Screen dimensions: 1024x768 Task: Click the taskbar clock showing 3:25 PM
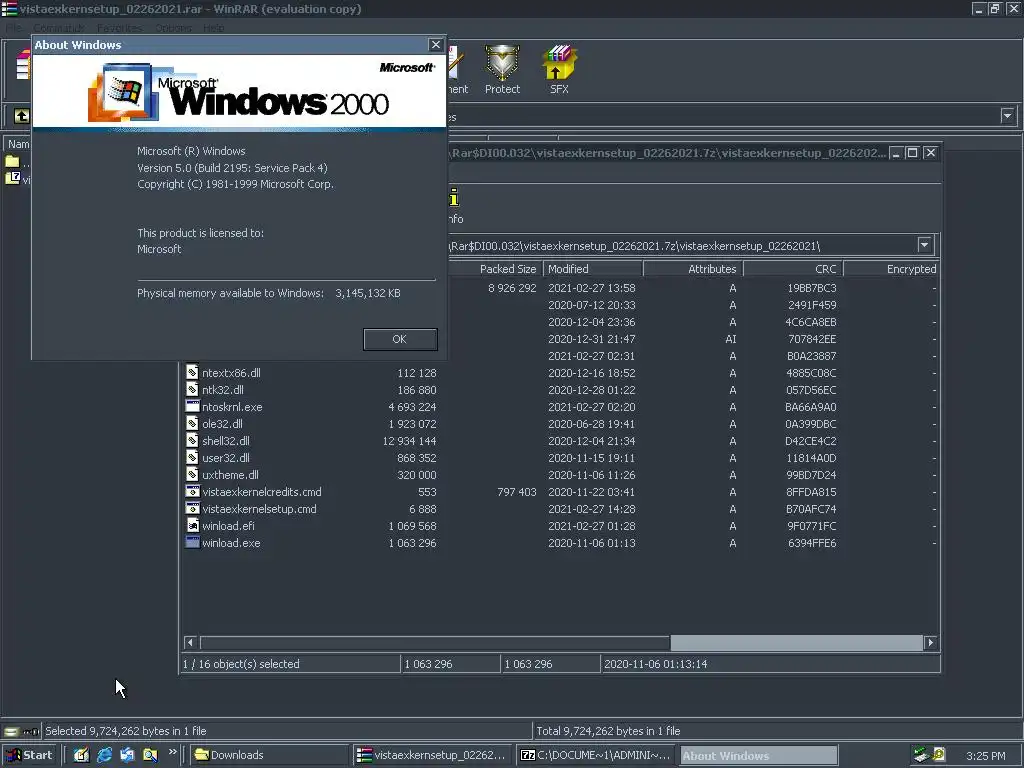click(985, 756)
